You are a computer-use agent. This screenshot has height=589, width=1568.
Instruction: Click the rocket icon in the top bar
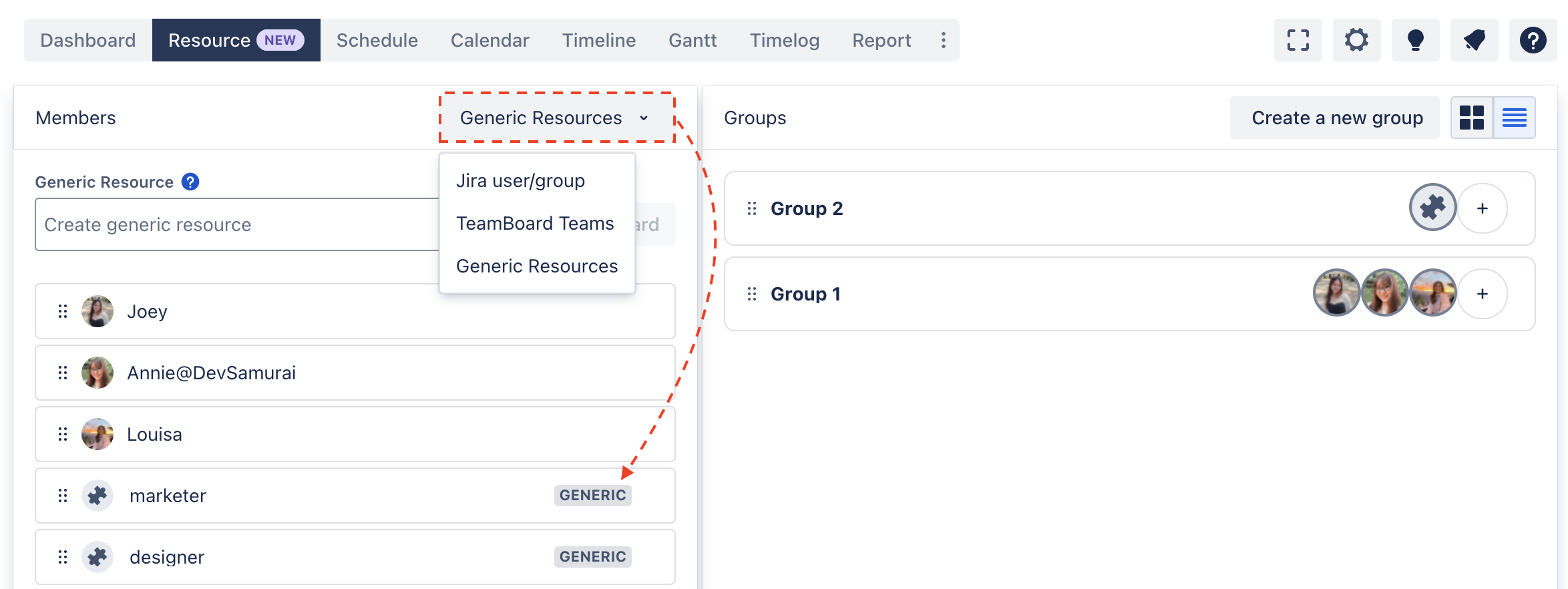click(x=1474, y=40)
